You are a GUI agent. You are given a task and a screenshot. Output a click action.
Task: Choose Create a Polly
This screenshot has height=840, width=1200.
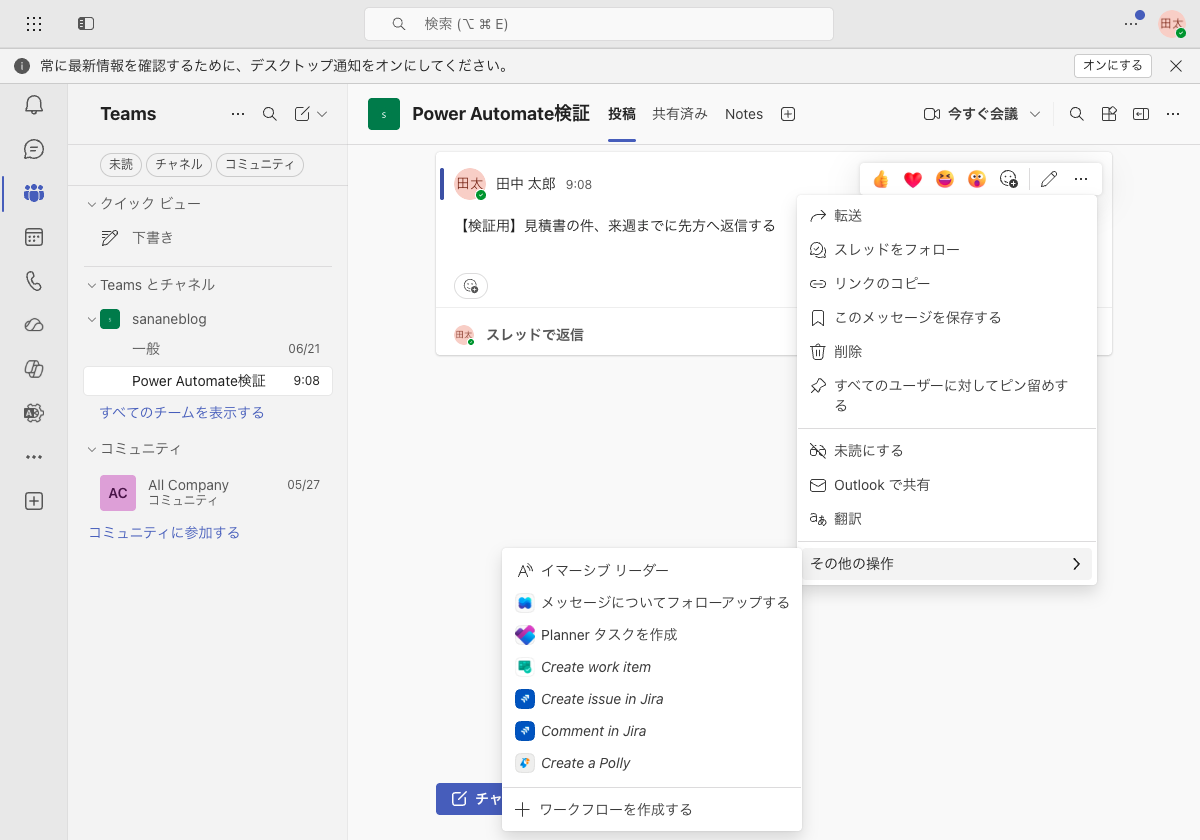(x=652, y=763)
